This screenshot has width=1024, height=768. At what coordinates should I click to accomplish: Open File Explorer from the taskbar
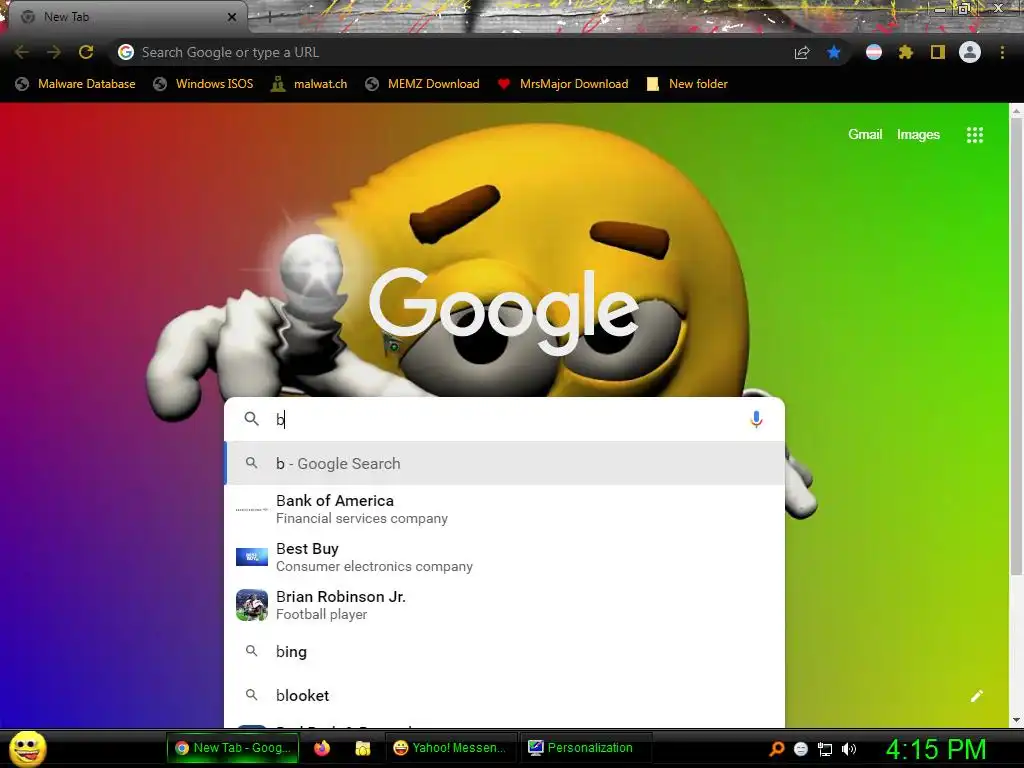pos(362,748)
